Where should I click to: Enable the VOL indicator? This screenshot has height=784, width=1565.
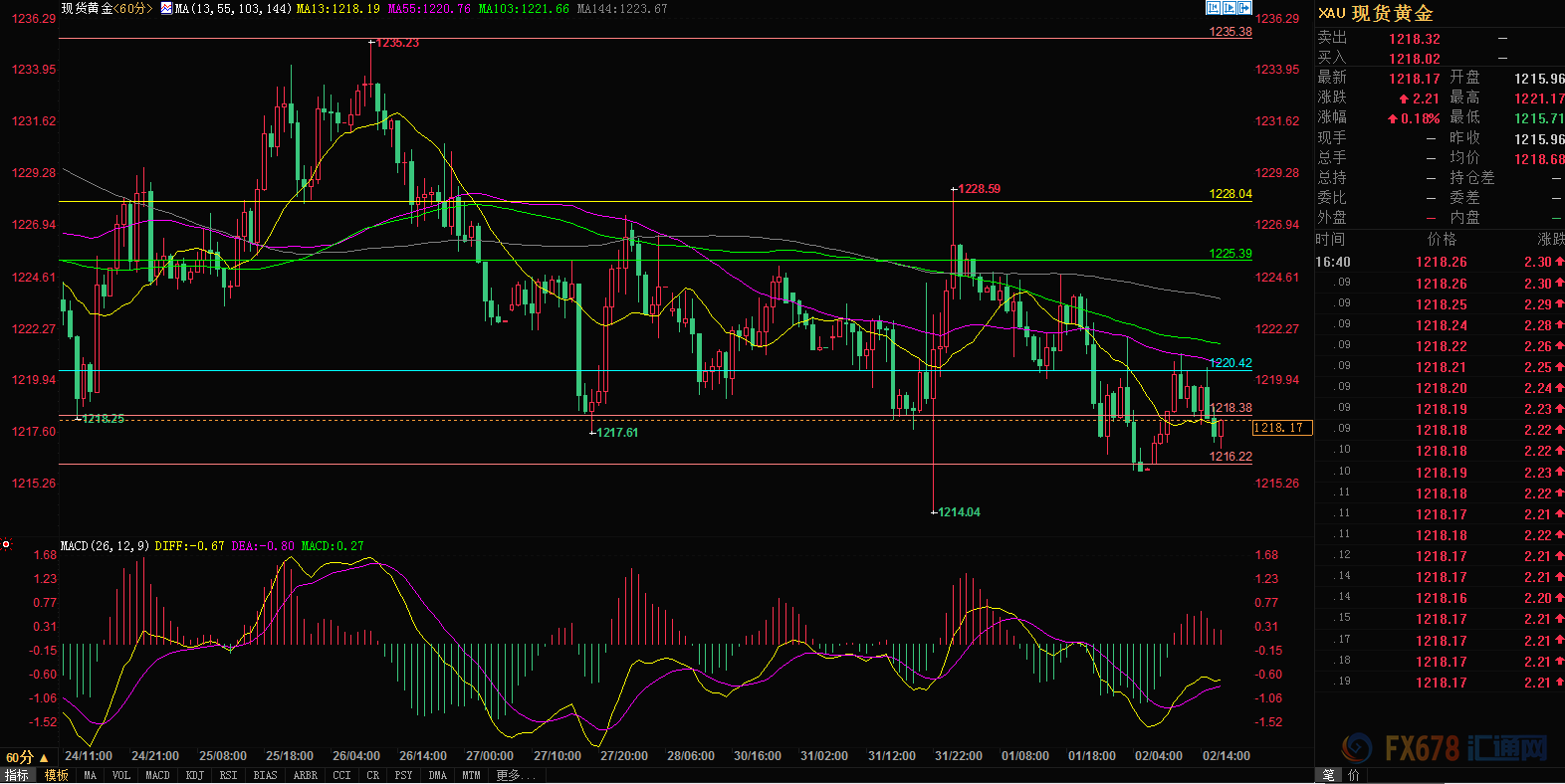120,775
